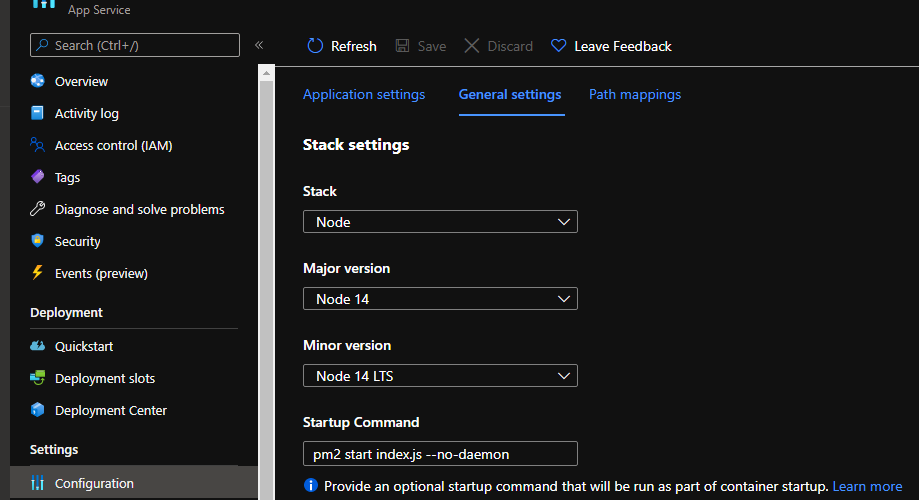Screen dimensions: 919x500
Task: Click the Stack settings heading
Action: coord(356,145)
